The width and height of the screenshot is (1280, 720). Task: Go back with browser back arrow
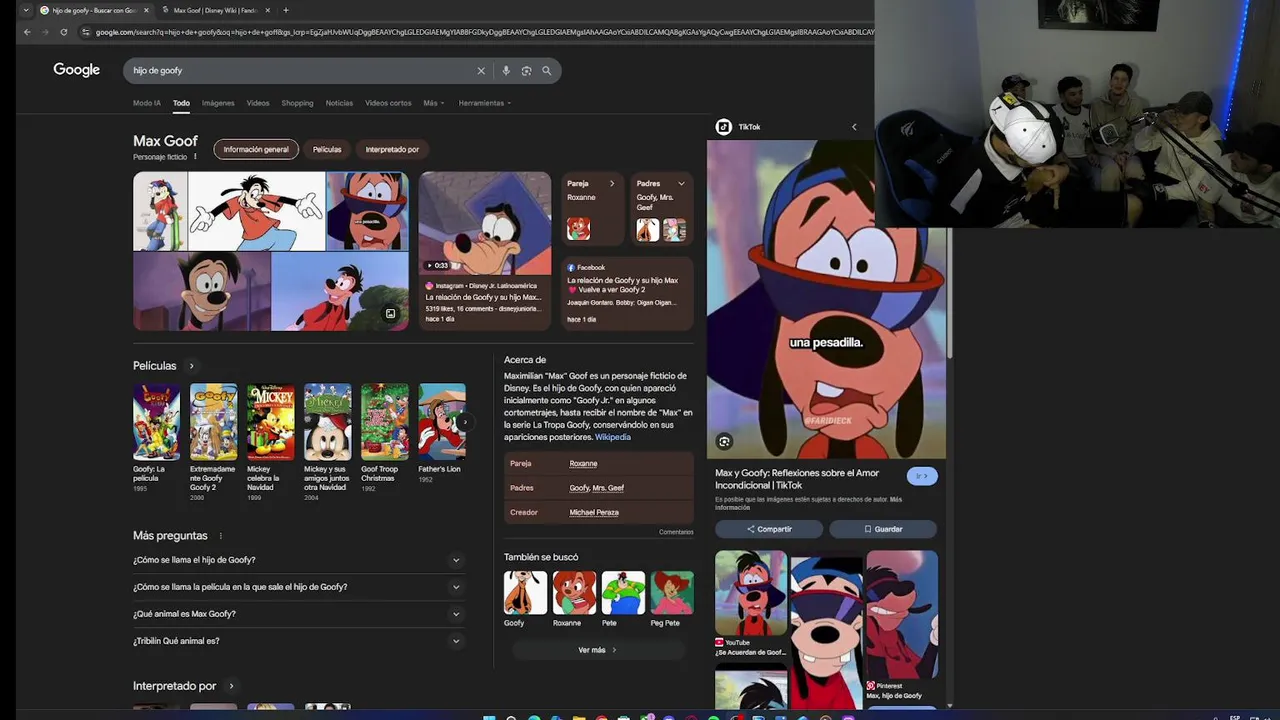(27, 32)
